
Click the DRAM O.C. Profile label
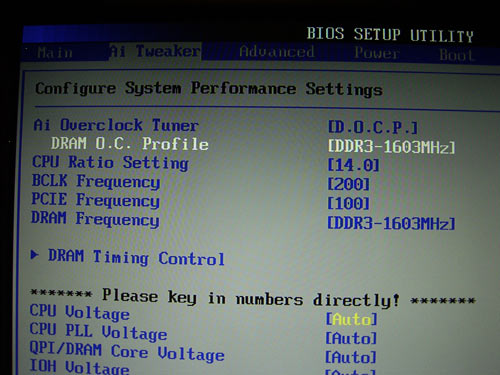pos(130,144)
